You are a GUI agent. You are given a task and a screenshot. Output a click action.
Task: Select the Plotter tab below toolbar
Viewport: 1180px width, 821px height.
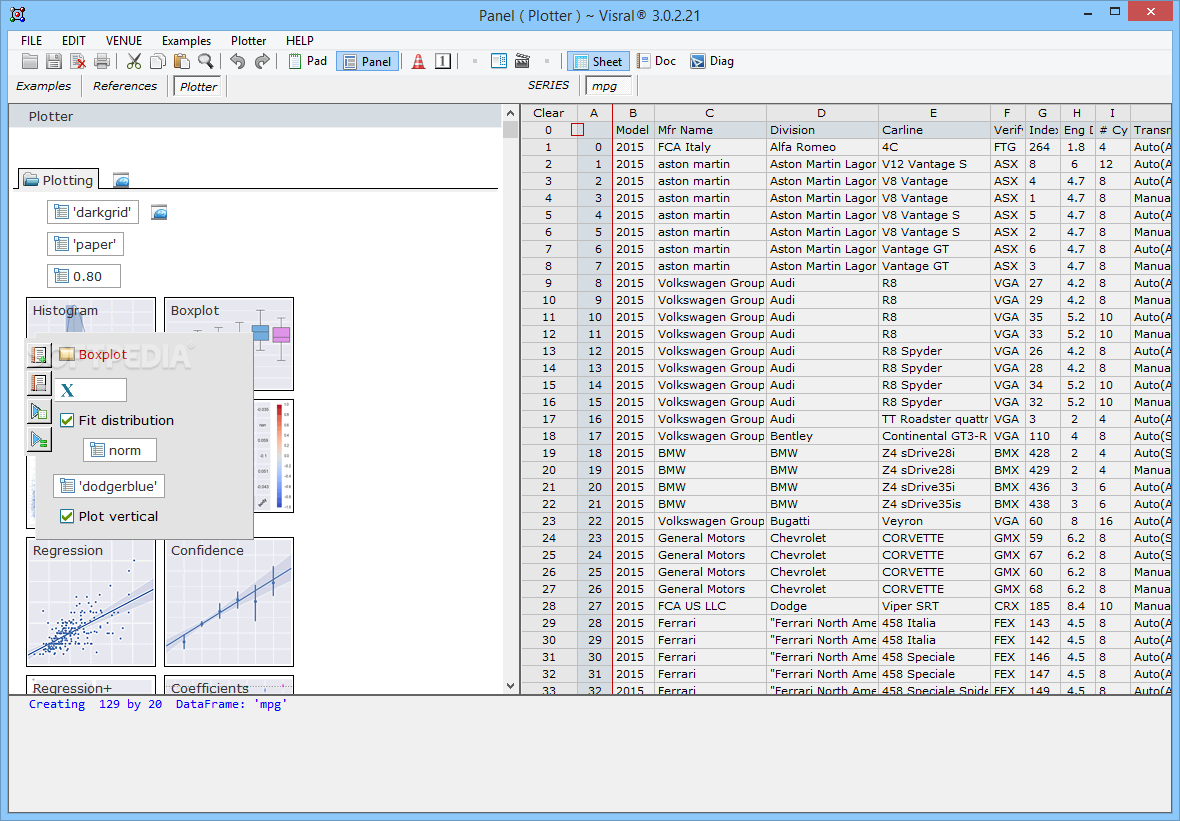coord(198,87)
